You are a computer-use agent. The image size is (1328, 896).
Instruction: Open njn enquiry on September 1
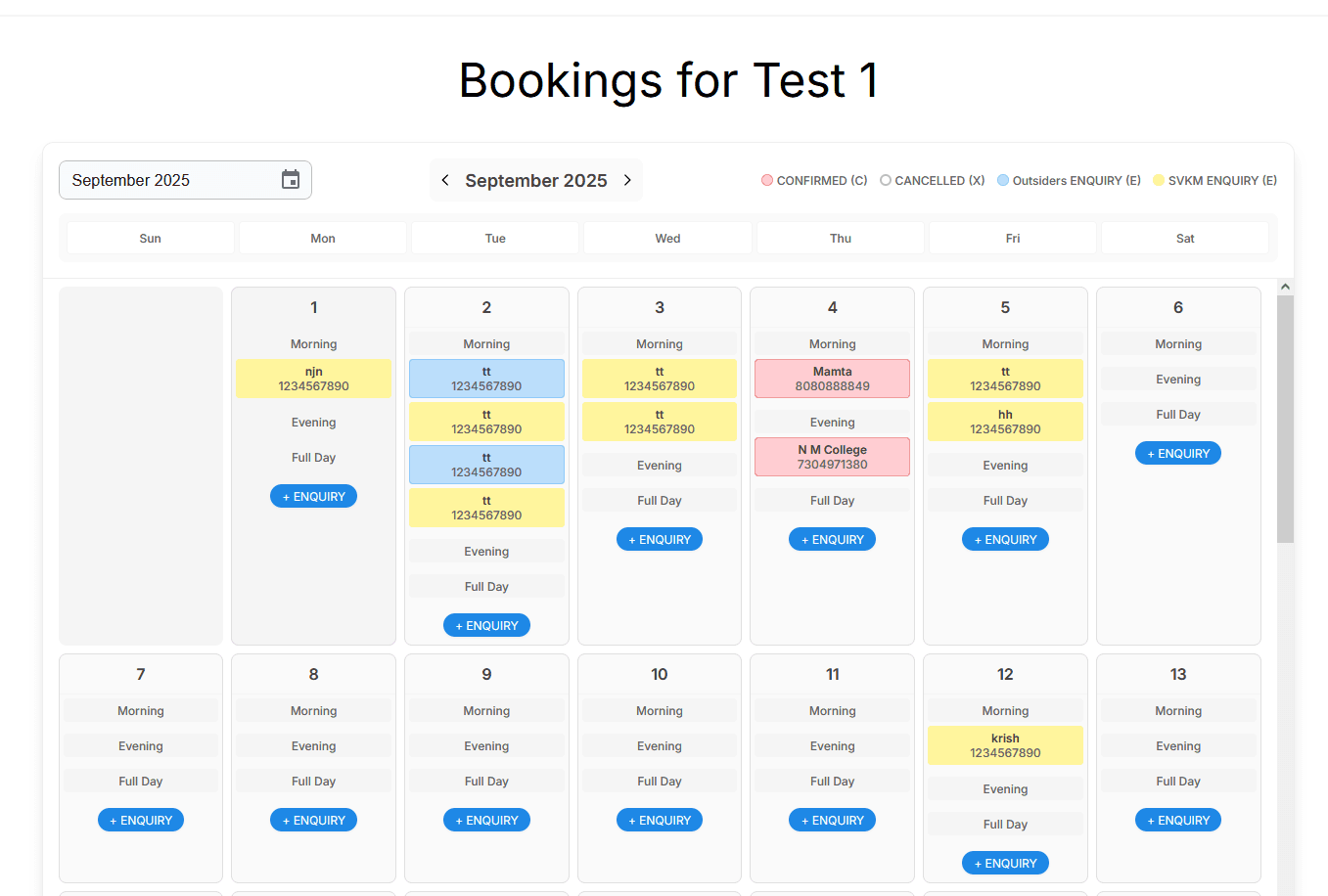click(x=313, y=379)
